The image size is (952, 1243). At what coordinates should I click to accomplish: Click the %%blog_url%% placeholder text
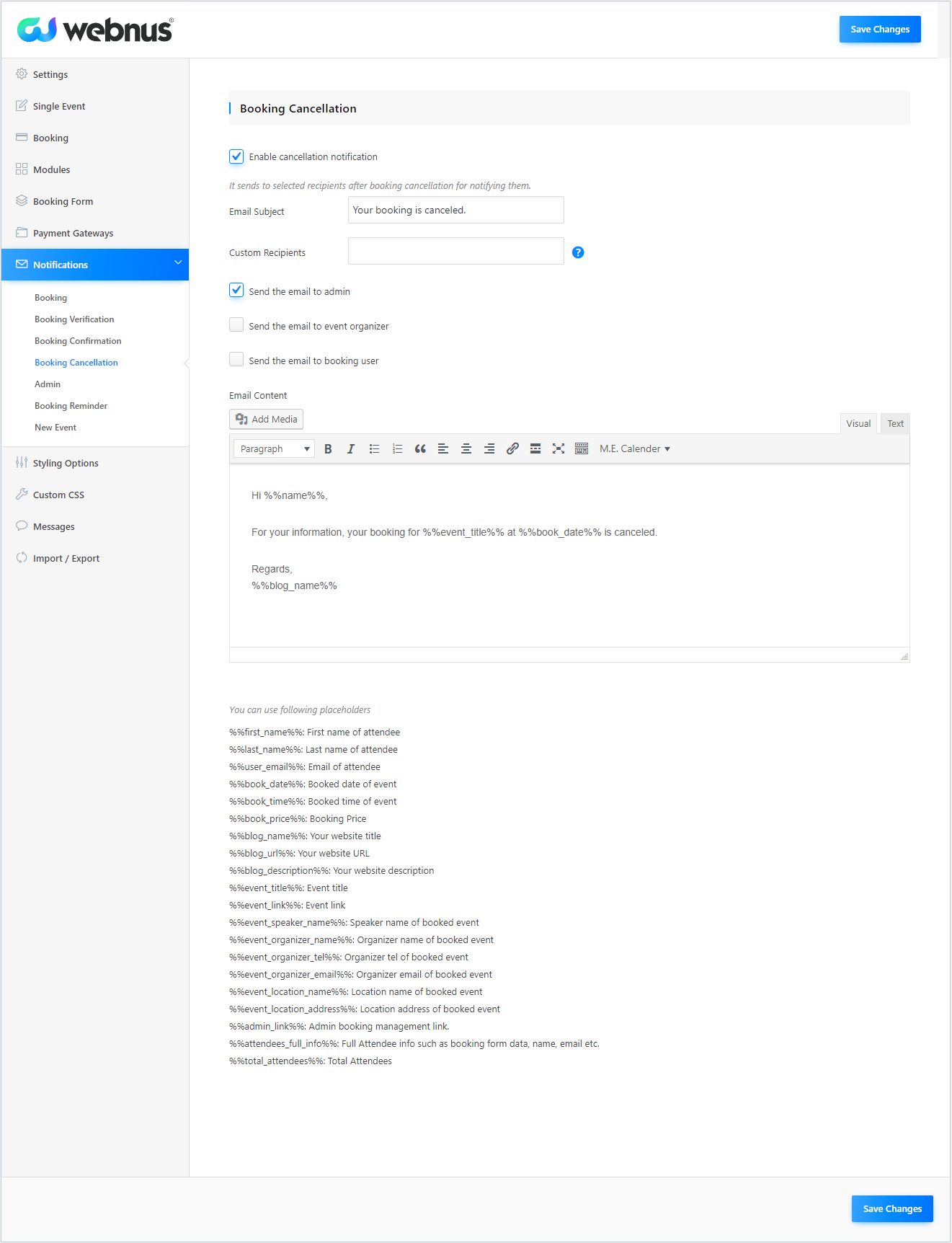click(x=299, y=854)
